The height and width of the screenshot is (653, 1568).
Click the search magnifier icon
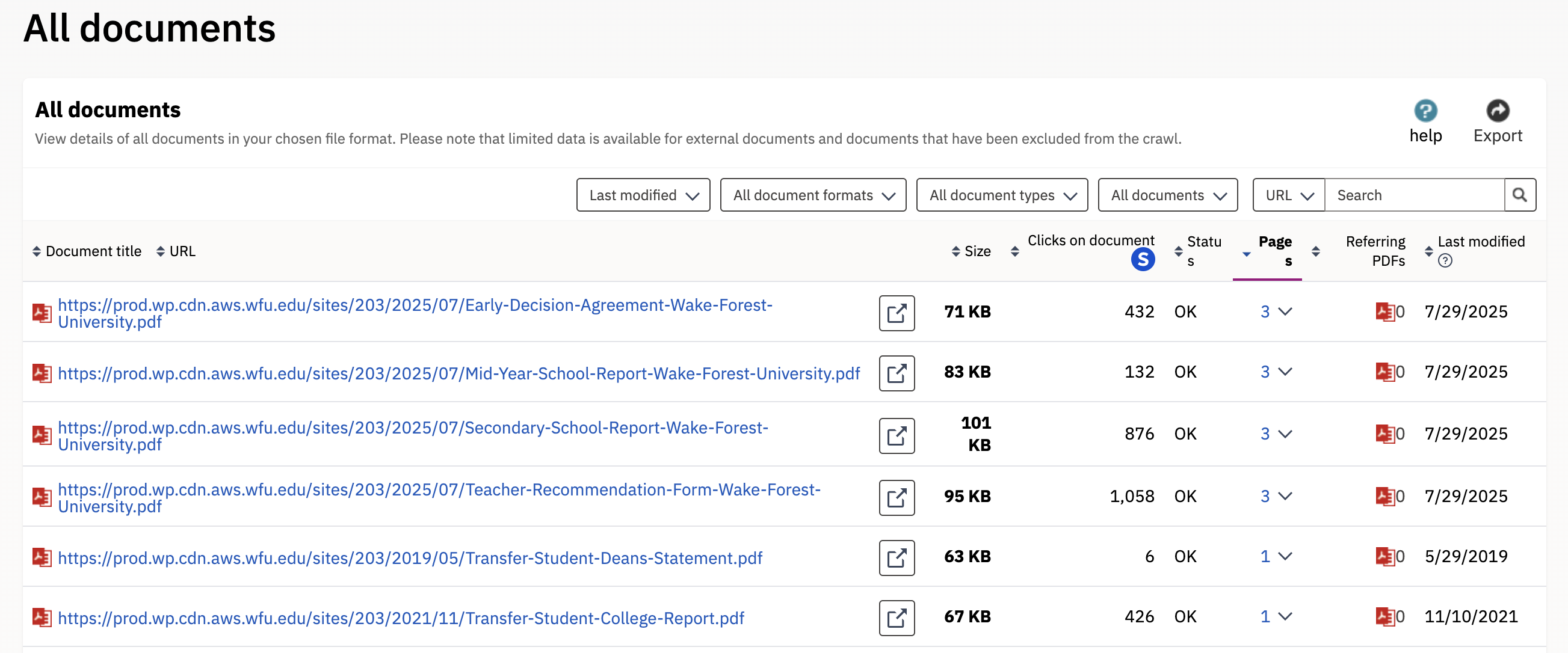pyautogui.click(x=1519, y=195)
